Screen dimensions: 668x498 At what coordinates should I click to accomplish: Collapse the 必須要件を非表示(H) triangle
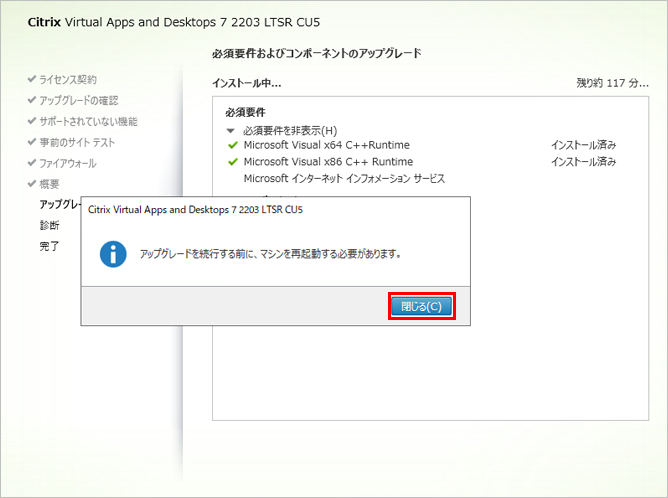point(230,131)
